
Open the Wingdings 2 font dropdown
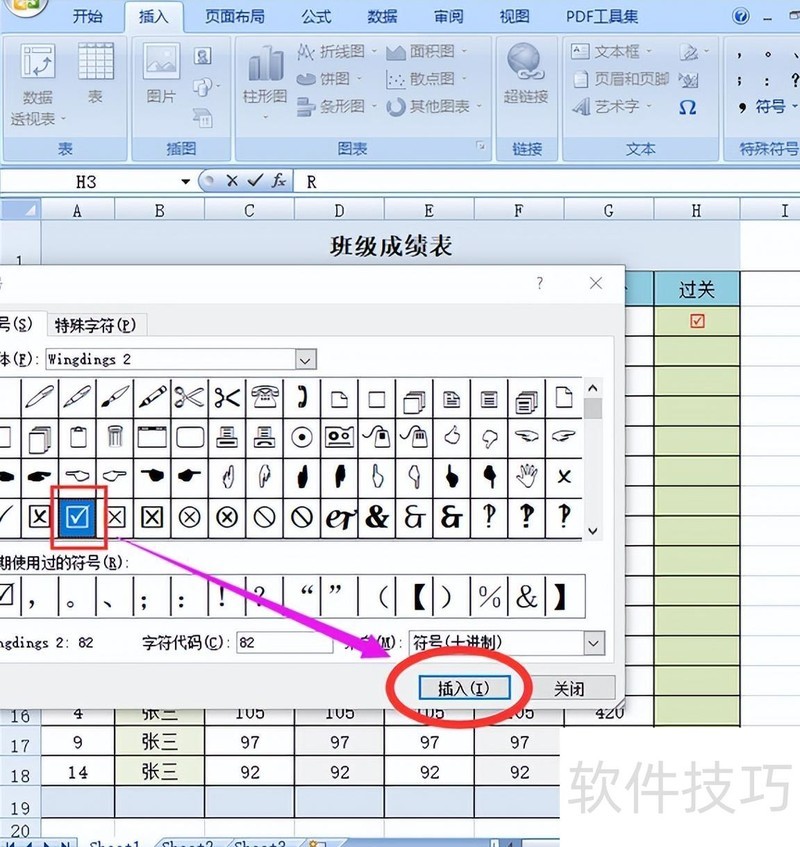[306, 359]
